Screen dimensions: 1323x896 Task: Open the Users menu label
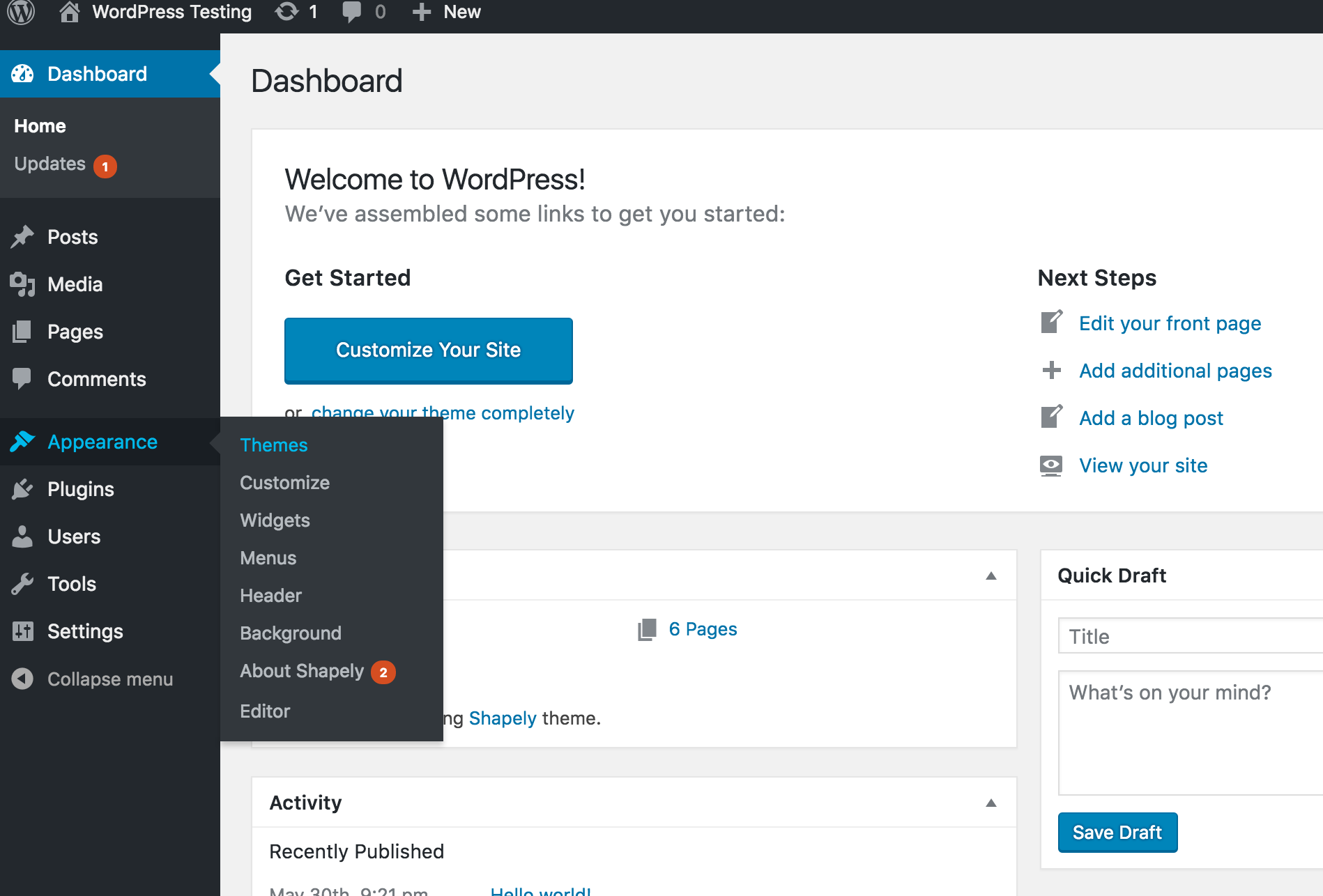coord(74,536)
